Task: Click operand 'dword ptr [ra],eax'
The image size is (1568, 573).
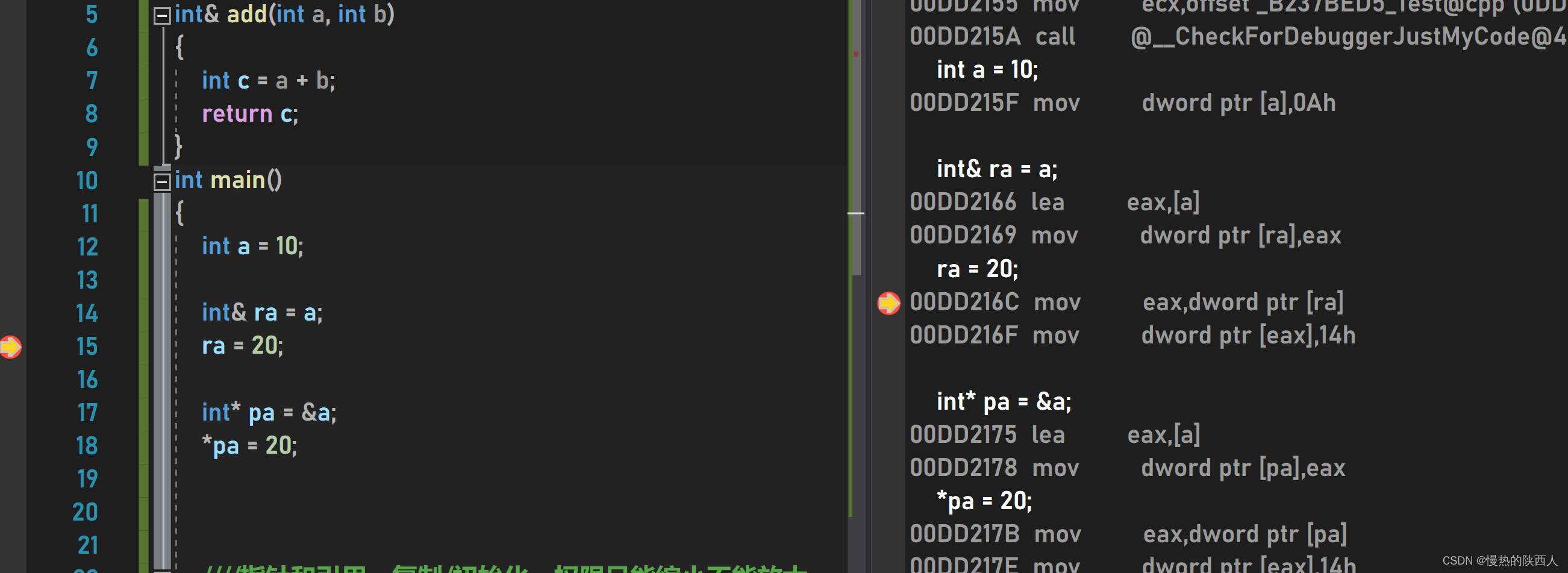Action: 1240,236
